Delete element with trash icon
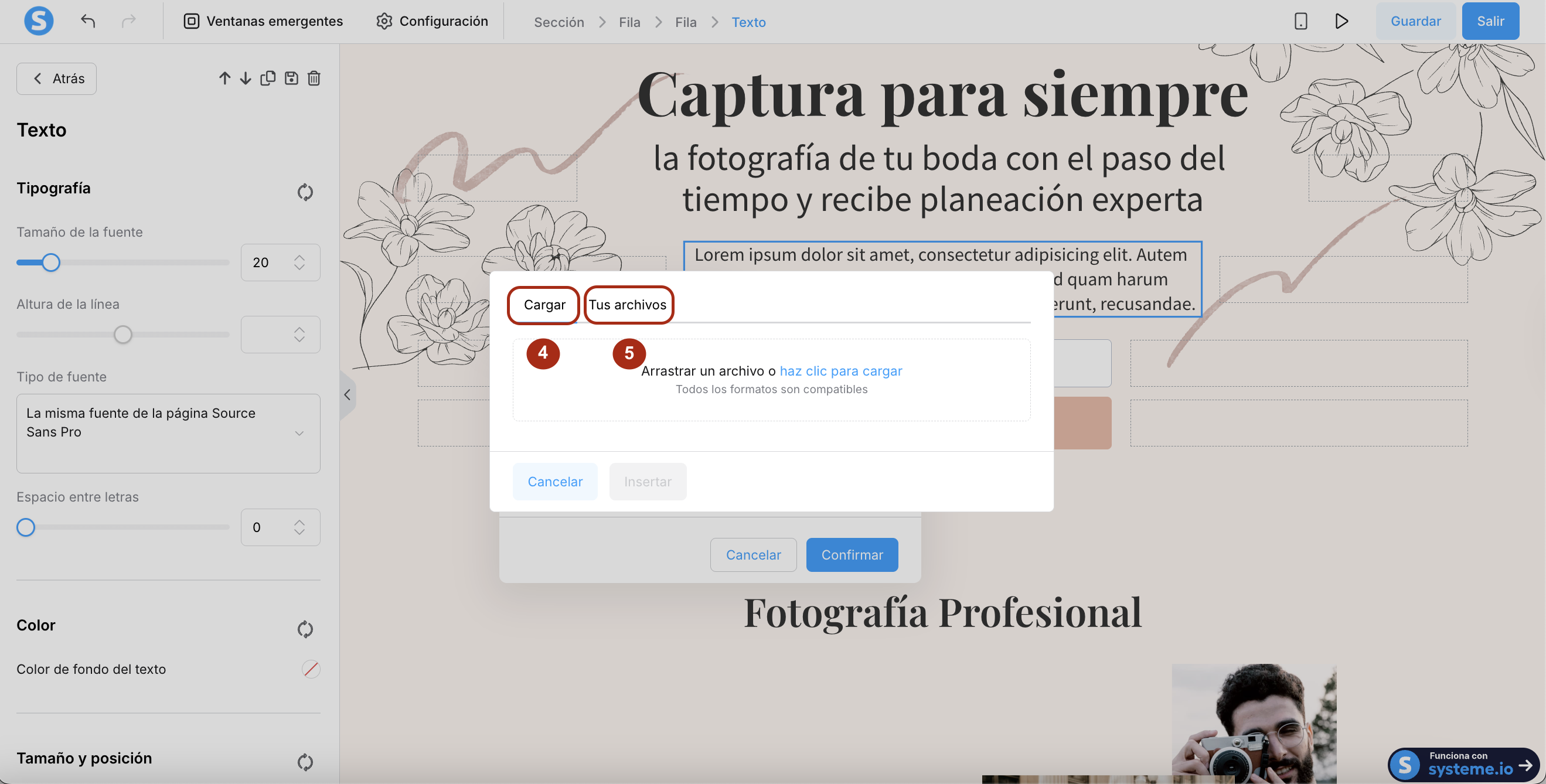The image size is (1546, 784). tap(314, 79)
